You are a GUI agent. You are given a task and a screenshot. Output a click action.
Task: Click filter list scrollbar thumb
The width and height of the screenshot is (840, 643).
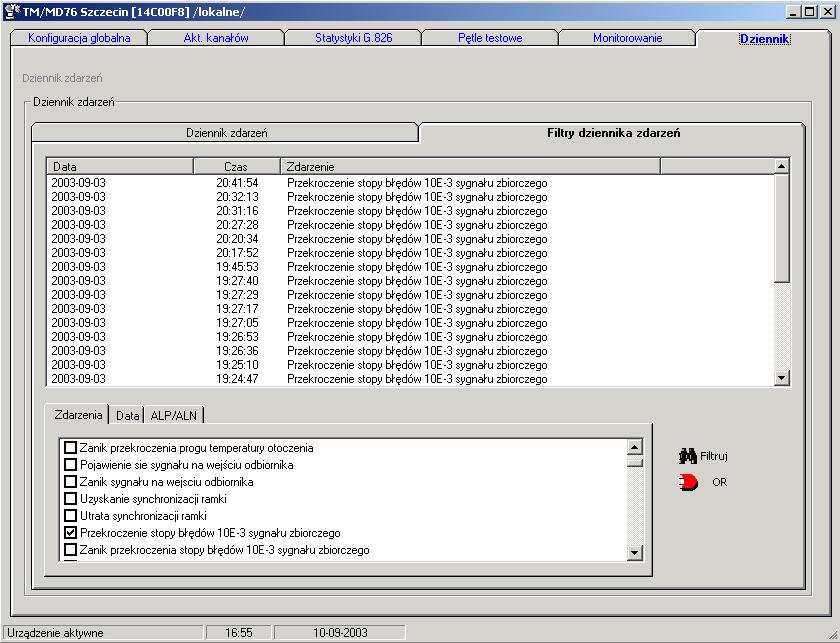coord(634,461)
